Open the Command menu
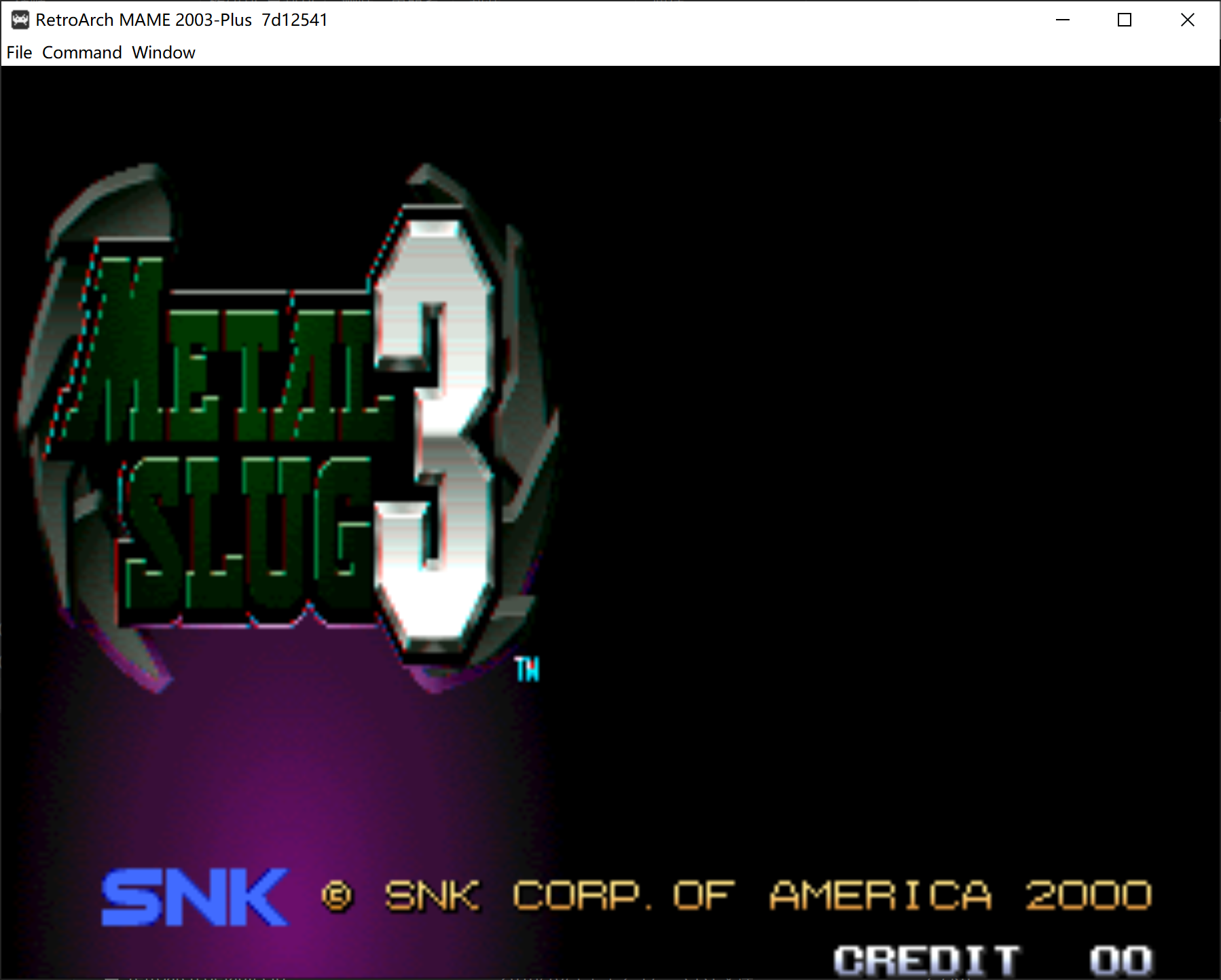The image size is (1221, 980). pyautogui.click(x=83, y=52)
